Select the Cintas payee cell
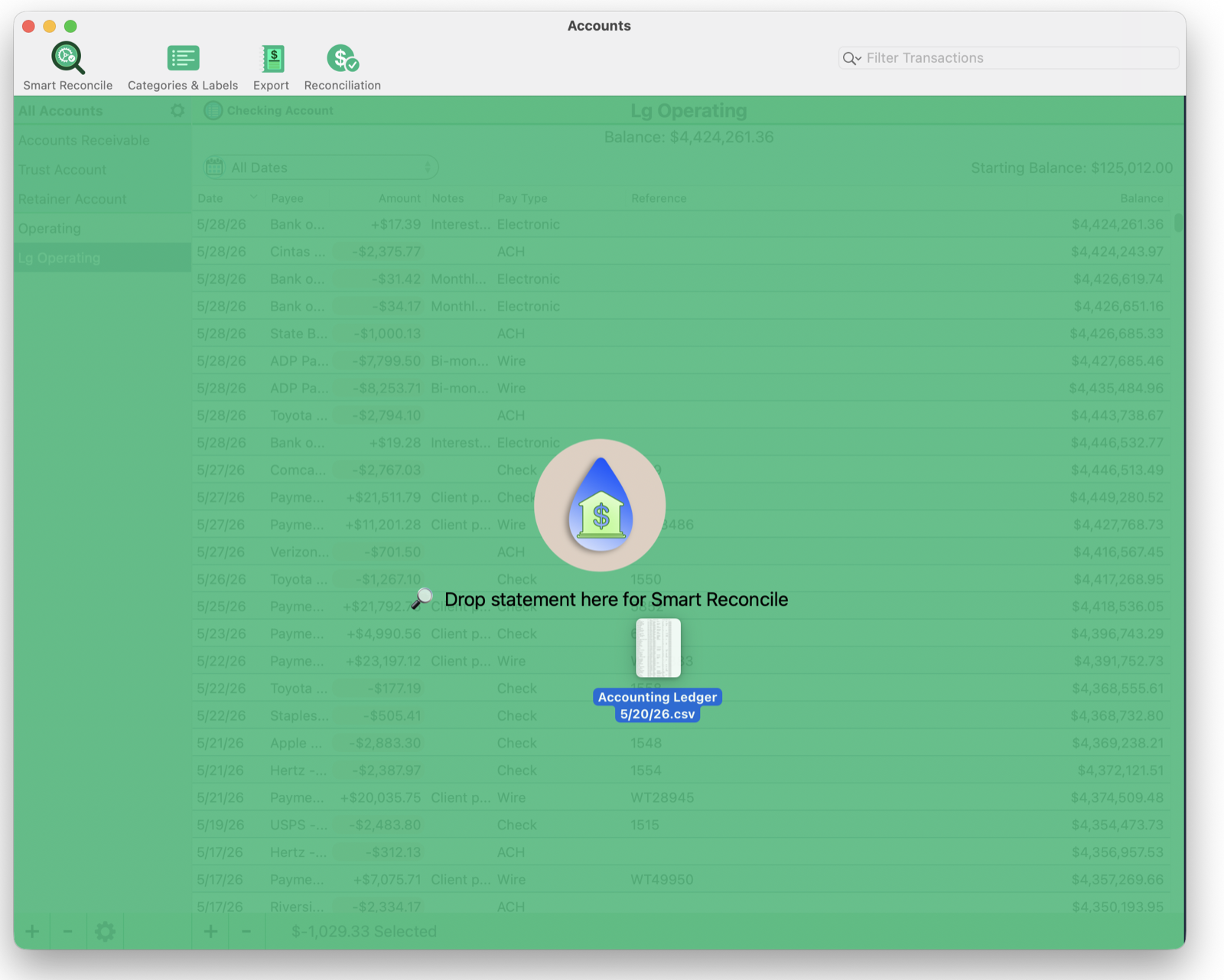 (298, 252)
